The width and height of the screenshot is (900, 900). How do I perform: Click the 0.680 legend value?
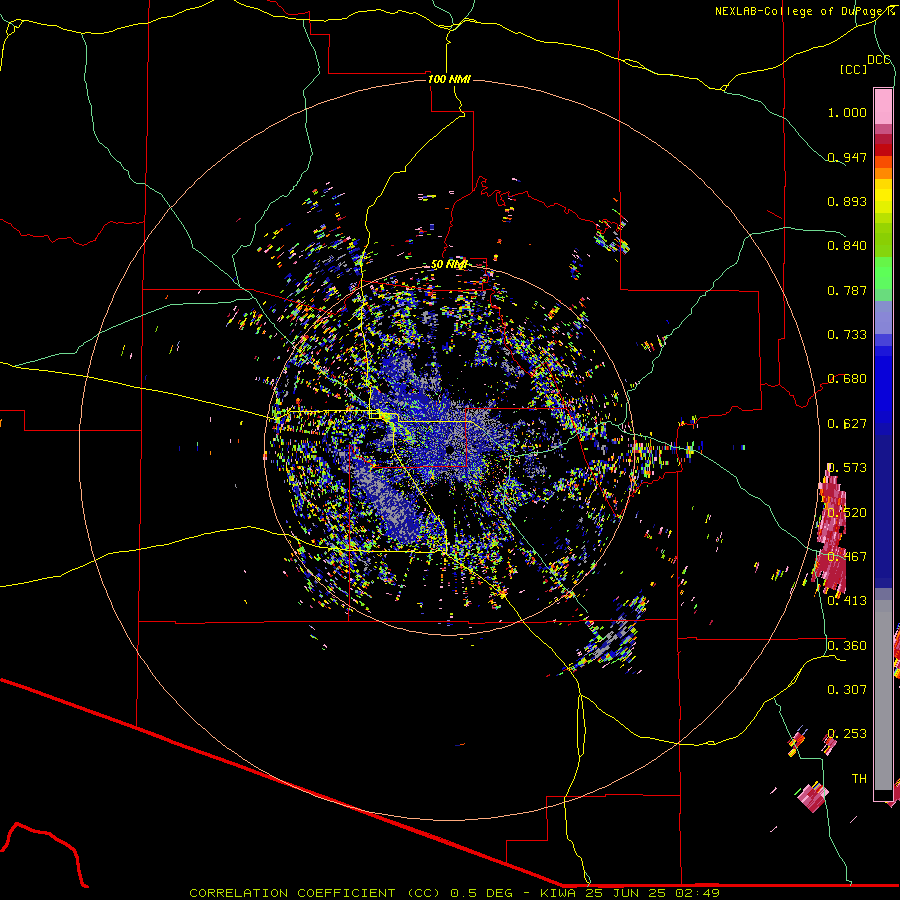tap(847, 379)
